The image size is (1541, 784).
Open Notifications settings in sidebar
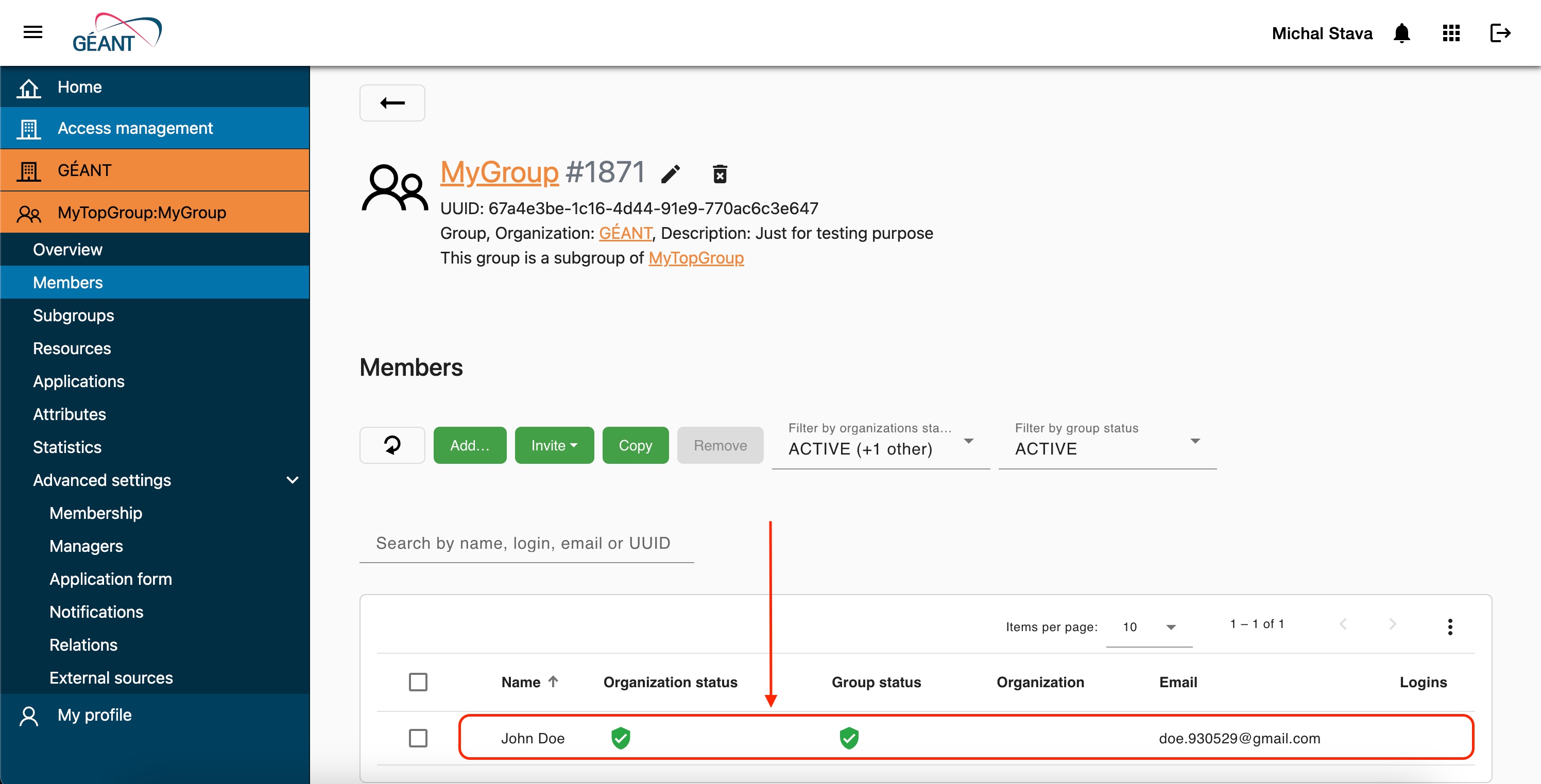point(155,612)
